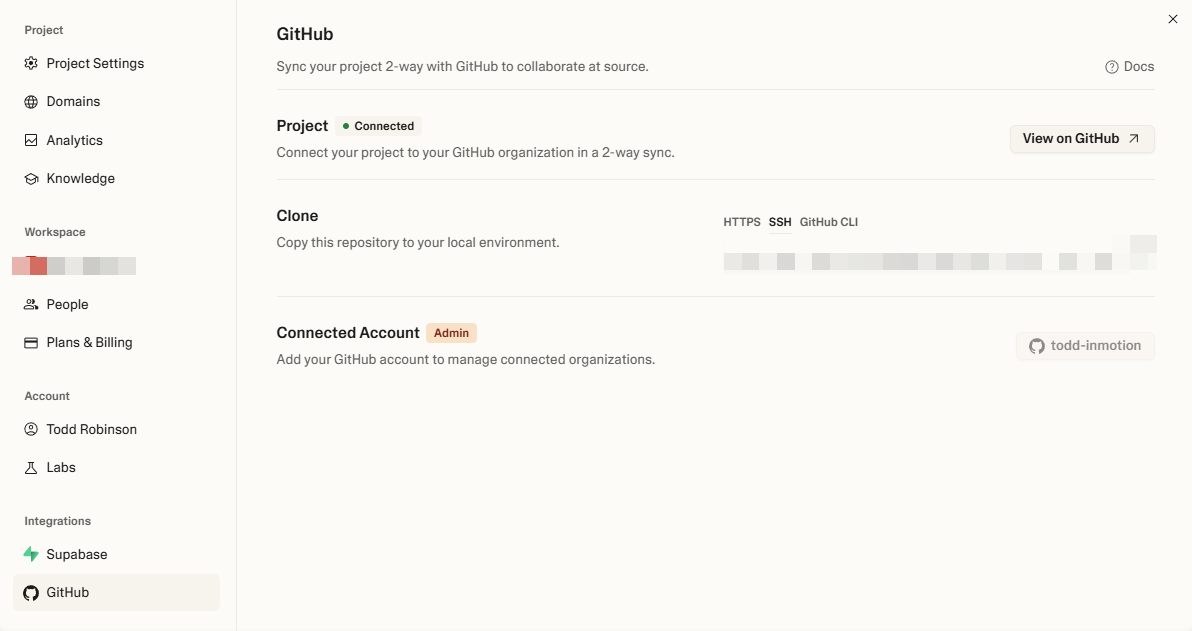Select the Plans & Billing card icon
Image resolution: width=1192 pixels, height=631 pixels.
[x=31, y=342]
